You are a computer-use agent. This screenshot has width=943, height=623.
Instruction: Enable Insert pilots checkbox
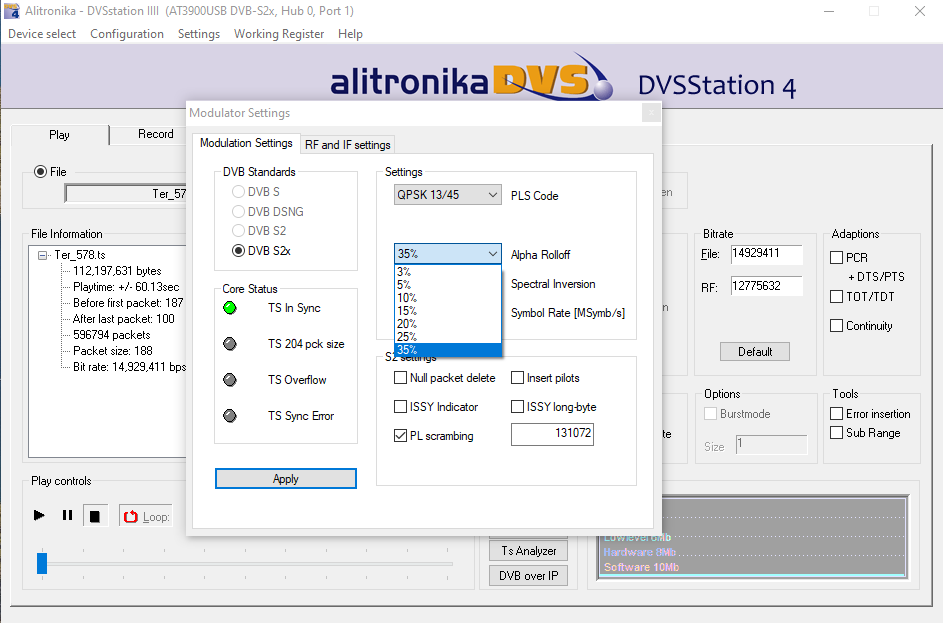click(517, 378)
